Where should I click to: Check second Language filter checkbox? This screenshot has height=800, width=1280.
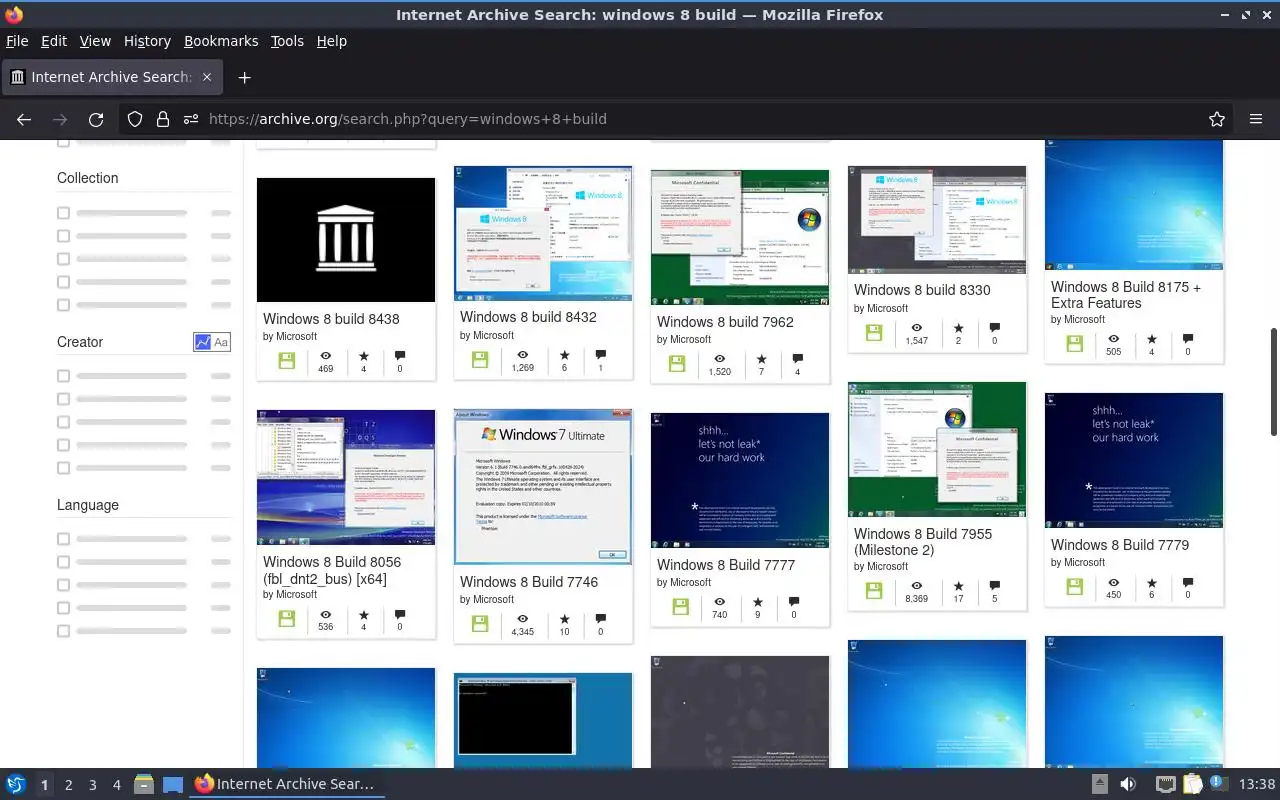[63, 562]
